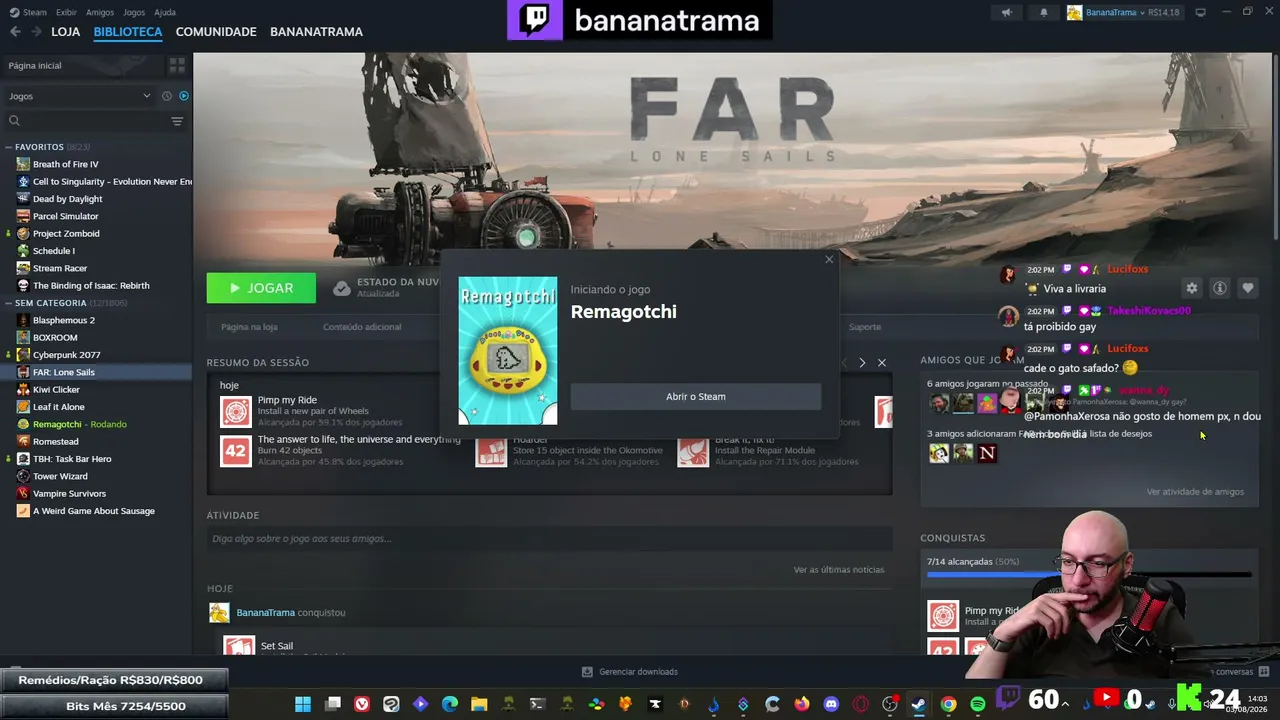The image size is (1280, 720).
Task: Add game to favorites heart icon
Action: (x=1248, y=288)
